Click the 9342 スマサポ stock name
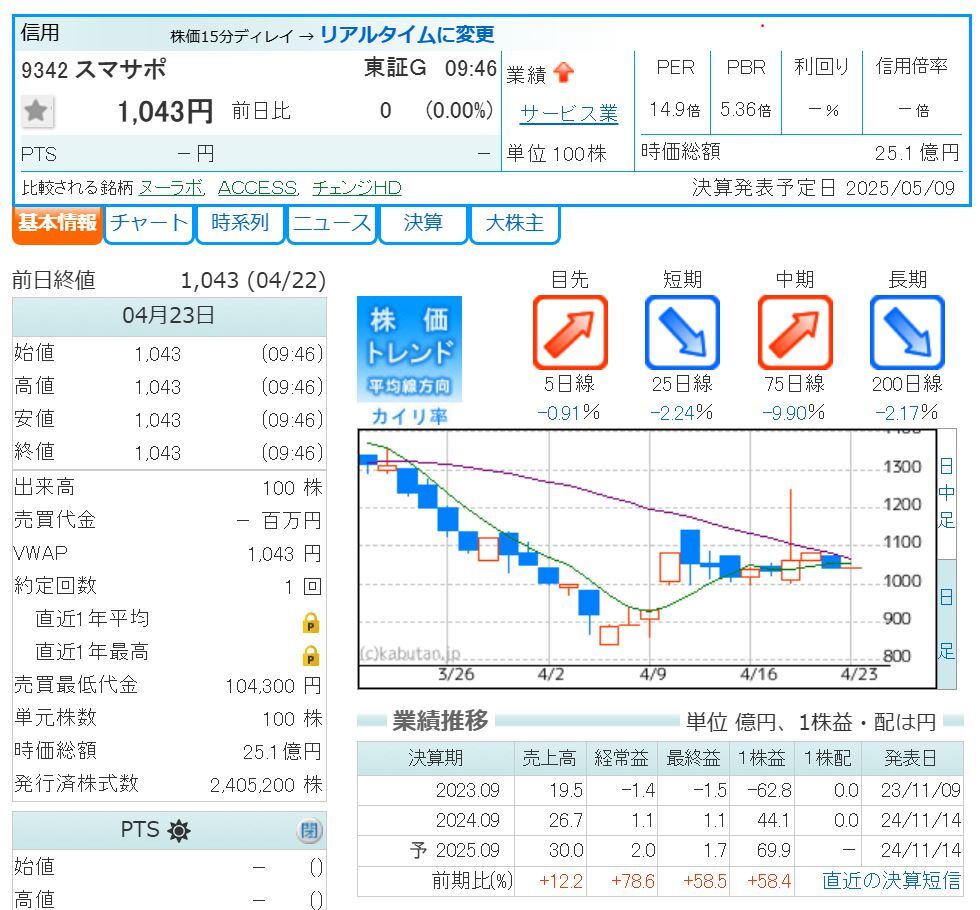980x910 pixels. click(x=94, y=69)
